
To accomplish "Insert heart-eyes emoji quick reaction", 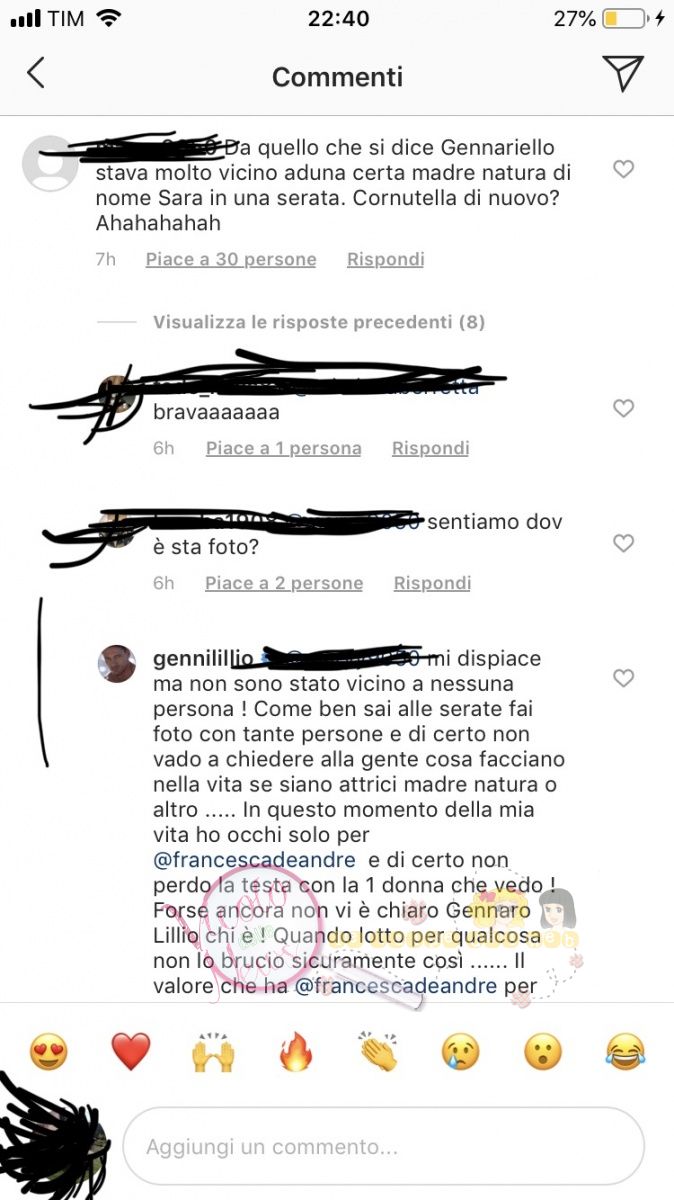I will pos(48,1052).
